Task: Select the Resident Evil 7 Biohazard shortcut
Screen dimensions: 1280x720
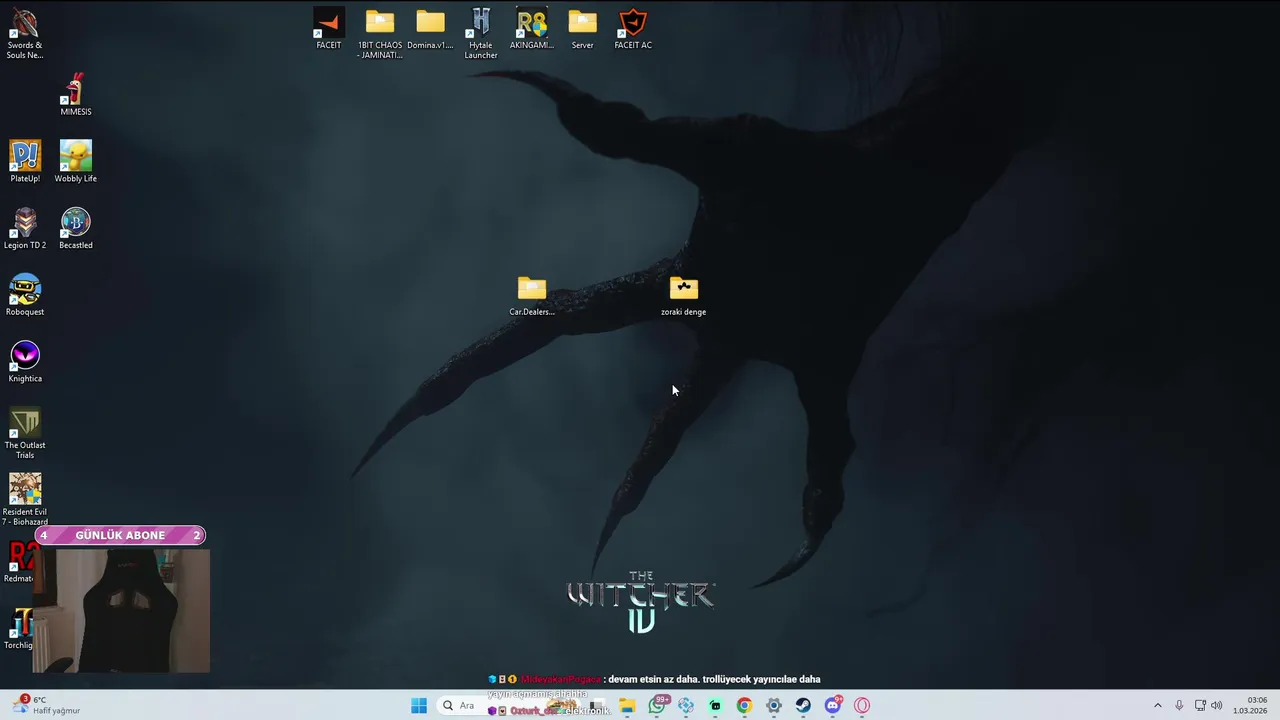Action: pos(25,500)
